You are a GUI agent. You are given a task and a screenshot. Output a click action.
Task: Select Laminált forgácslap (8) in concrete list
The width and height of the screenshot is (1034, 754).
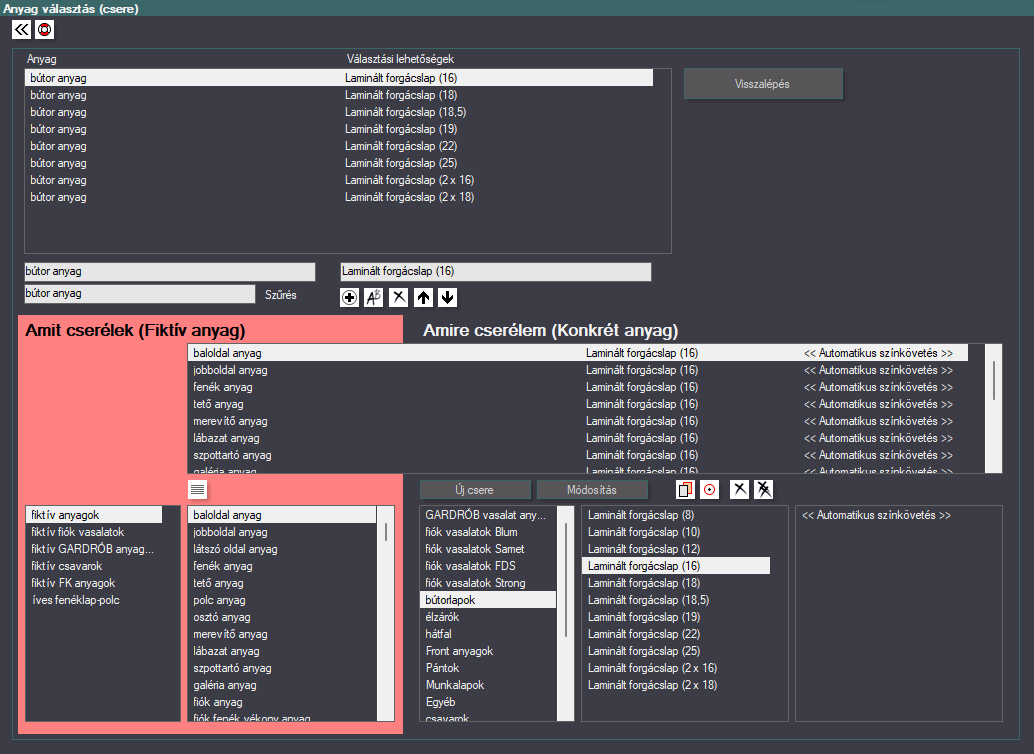tap(676, 515)
